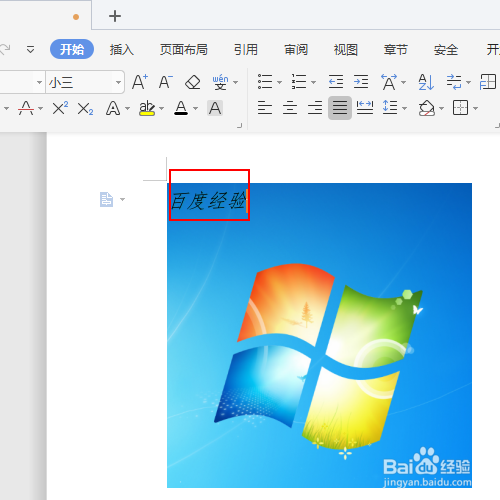The image size is (500, 500).
Task: Apply distributed alignment
Action: pyautogui.click(x=365, y=108)
